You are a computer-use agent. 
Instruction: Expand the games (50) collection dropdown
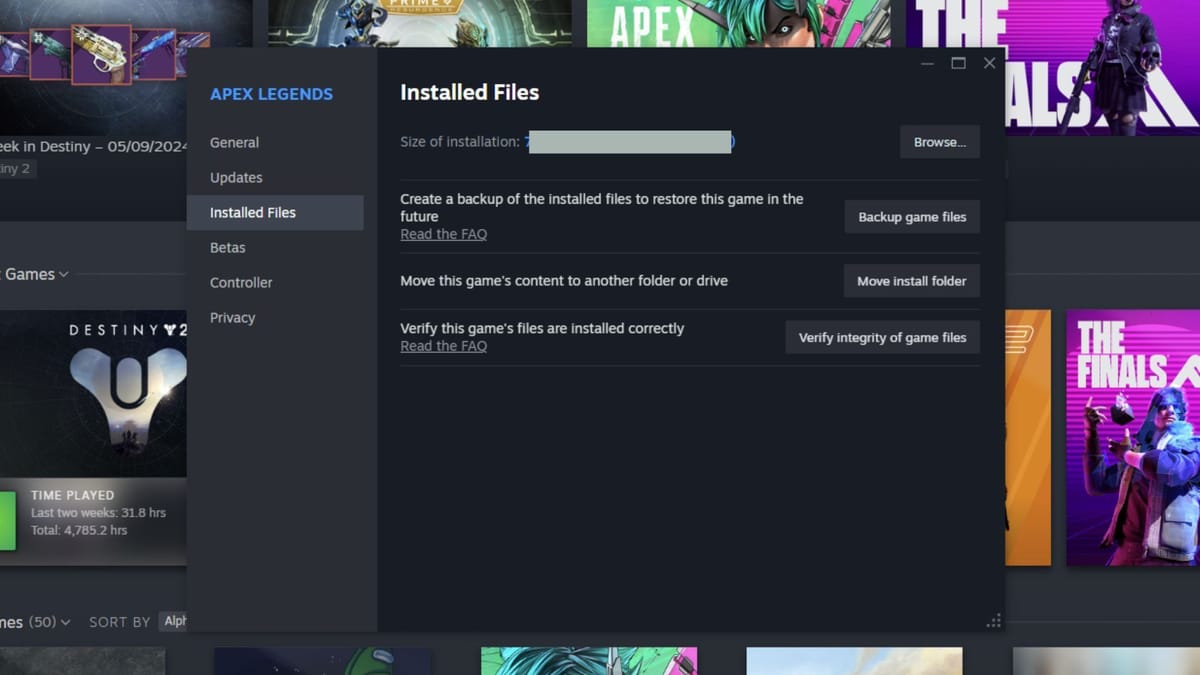65,622
